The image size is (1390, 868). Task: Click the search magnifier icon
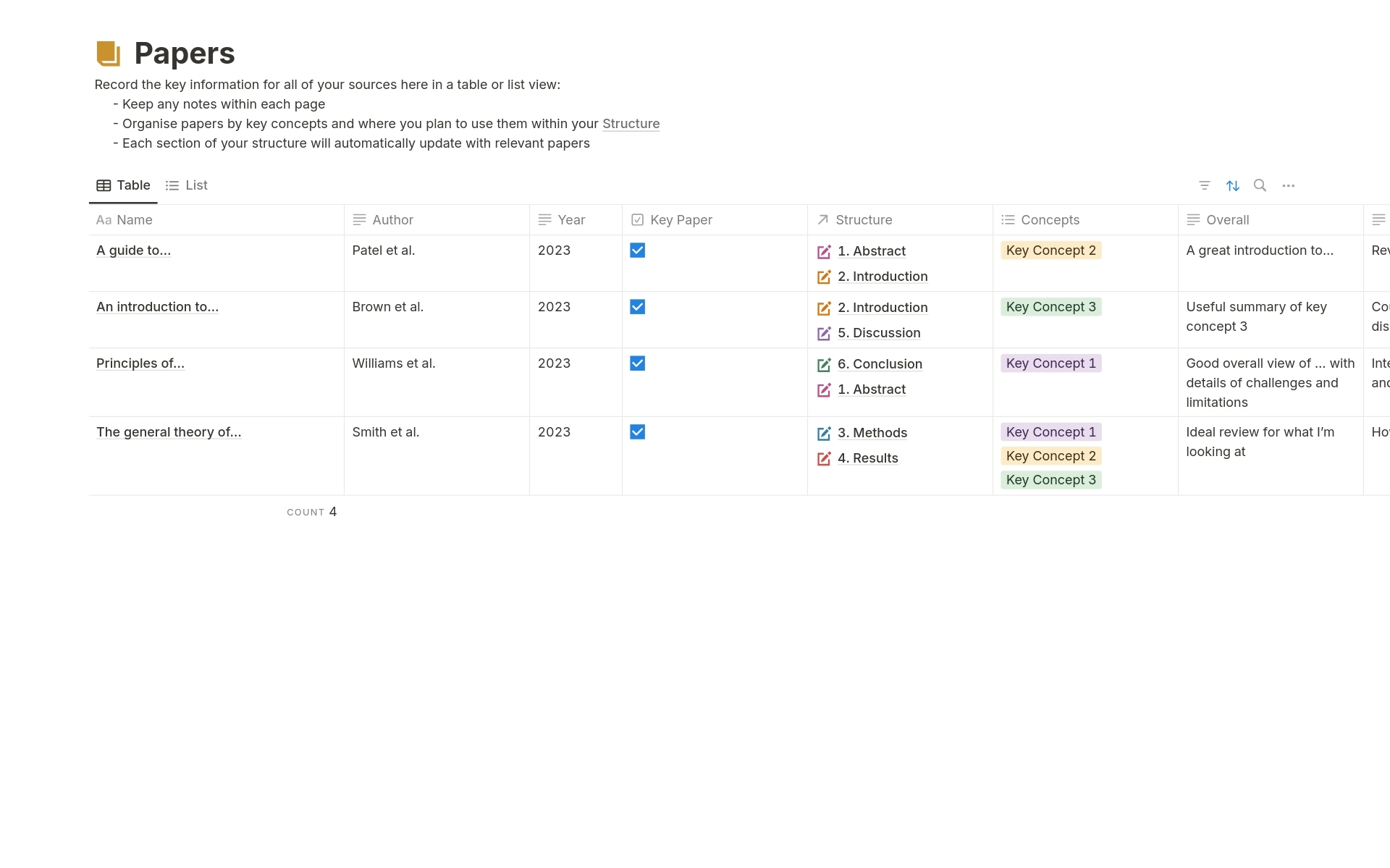1260,185
